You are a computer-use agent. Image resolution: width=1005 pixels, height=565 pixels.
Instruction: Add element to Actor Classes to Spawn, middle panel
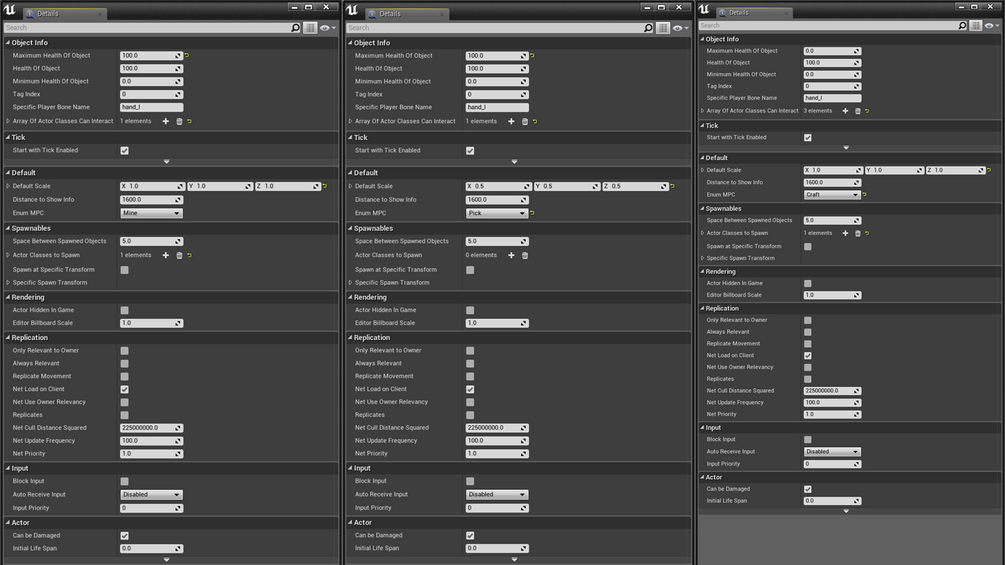click(511, 256)
